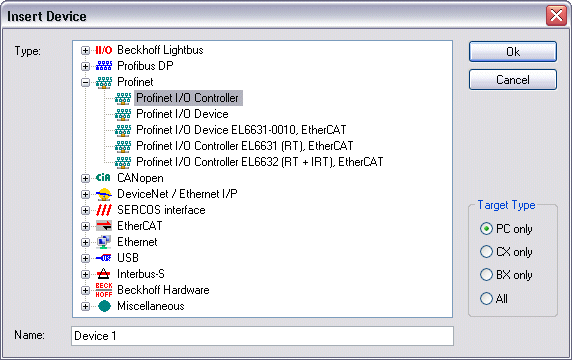Select Profinet I/O Controller EL6631 (RT), EtherCAT

pos(244,146)
